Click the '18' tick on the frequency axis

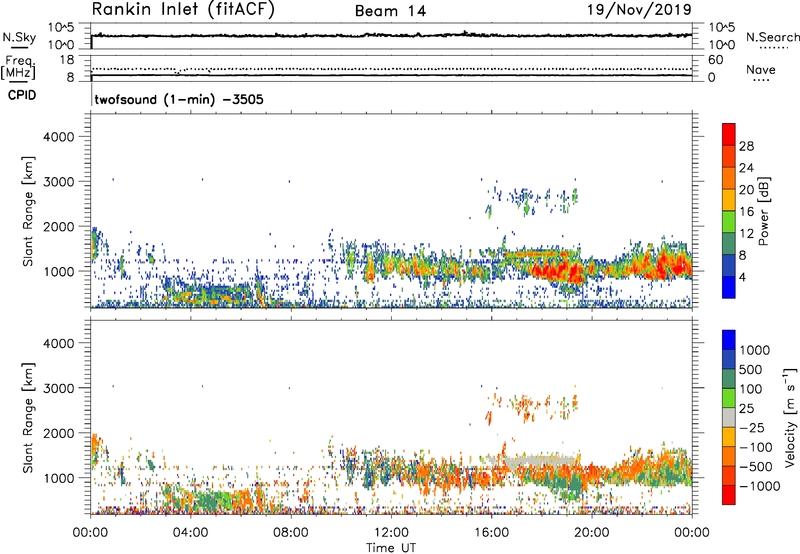67,60
